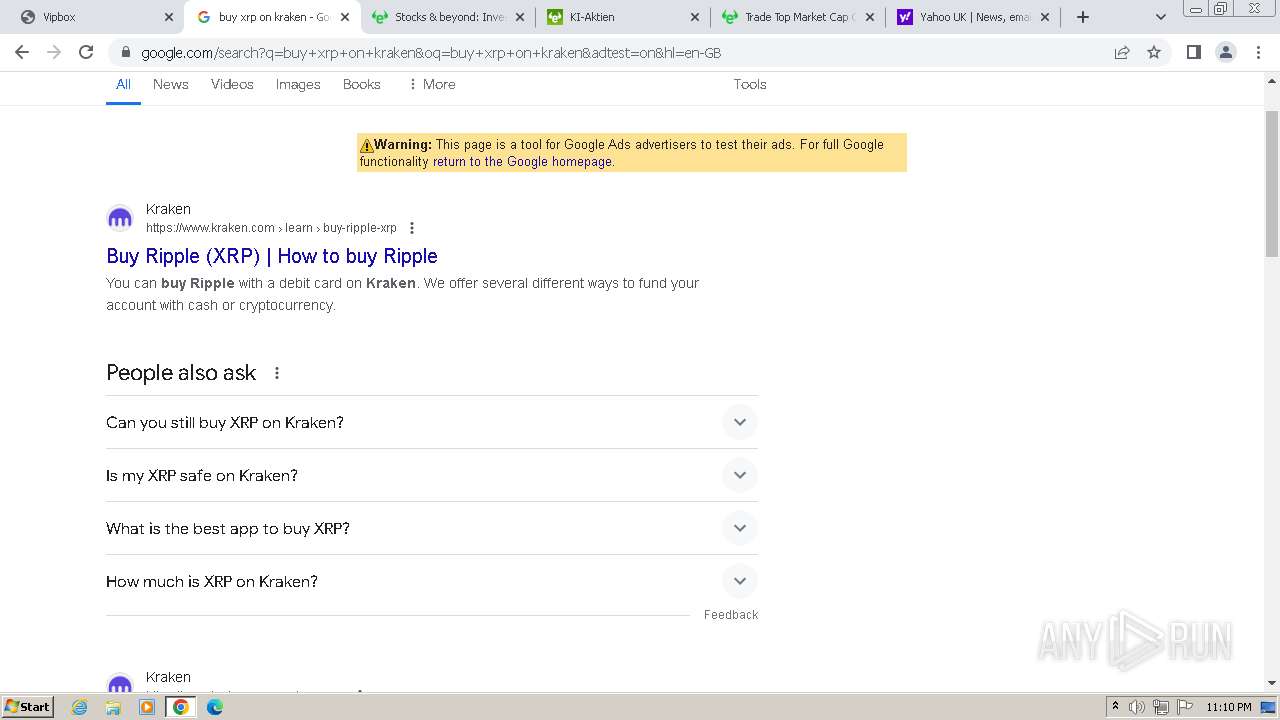Screen dimensions: 1280x720
Task: Open File Explorer folder in the taskbar
Action: [113, 707]
